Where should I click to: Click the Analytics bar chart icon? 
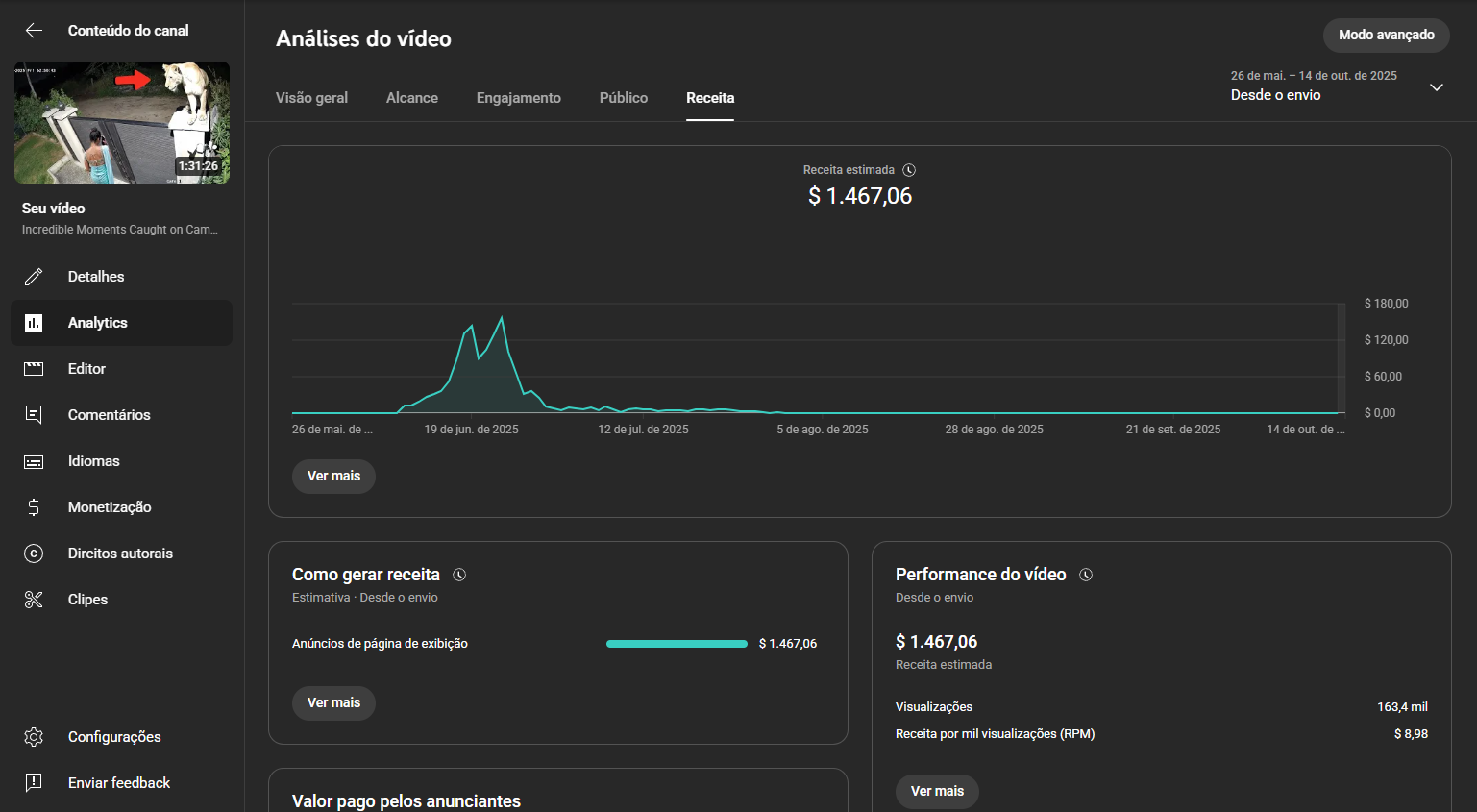point(34,323)
